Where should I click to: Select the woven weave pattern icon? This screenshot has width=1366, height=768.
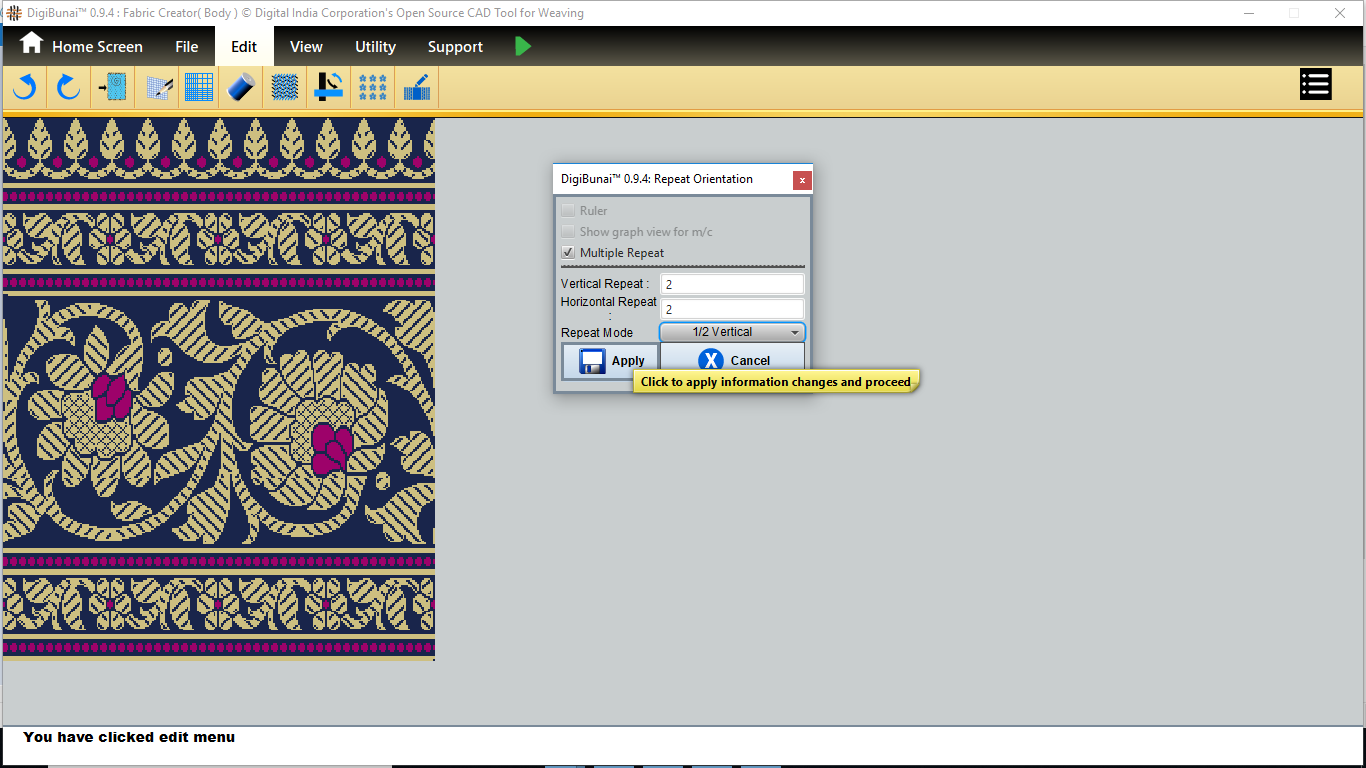[285, 88]
